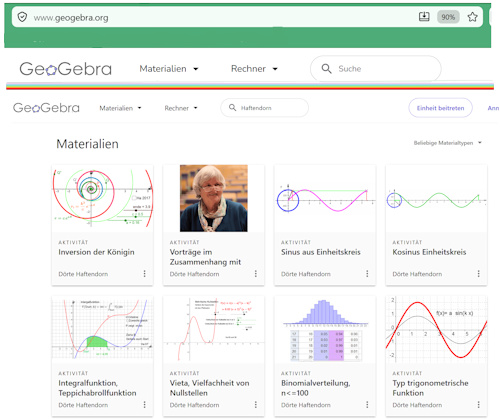This screenshot has width=500, height=419.
Task: Click magnifier icon beside Haftendorn search
Action: point(232,108)
